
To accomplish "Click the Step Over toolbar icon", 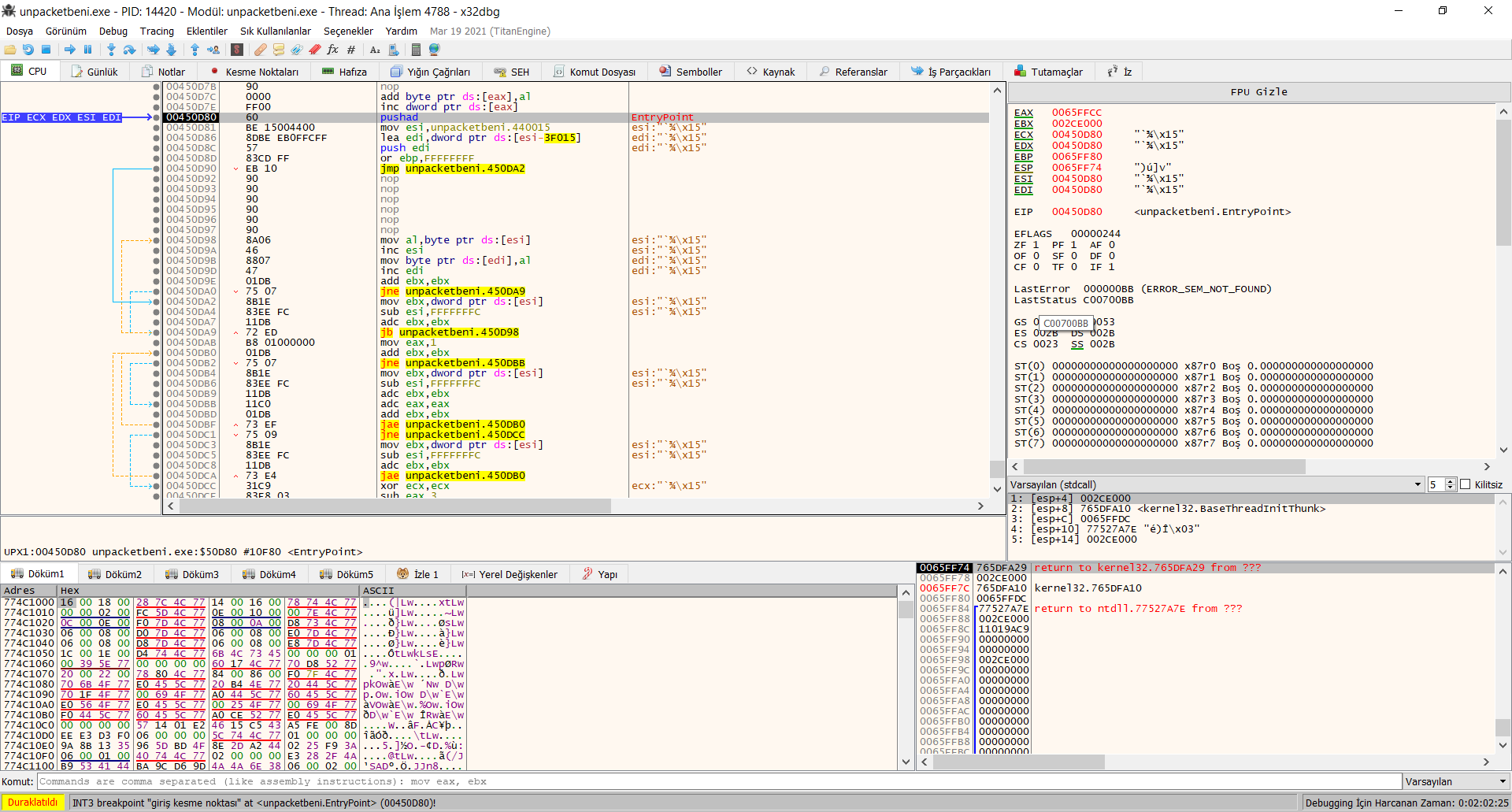I will (130, 50).
